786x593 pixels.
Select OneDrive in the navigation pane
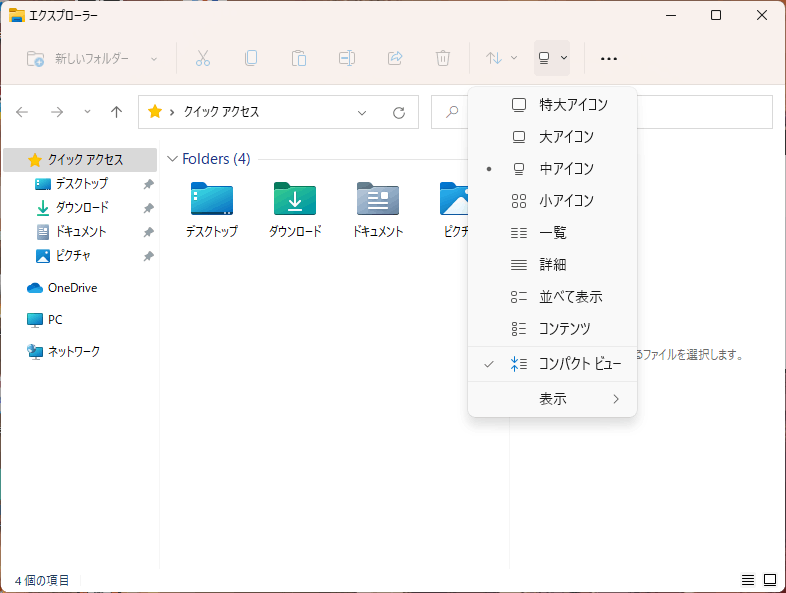[72, 288]
